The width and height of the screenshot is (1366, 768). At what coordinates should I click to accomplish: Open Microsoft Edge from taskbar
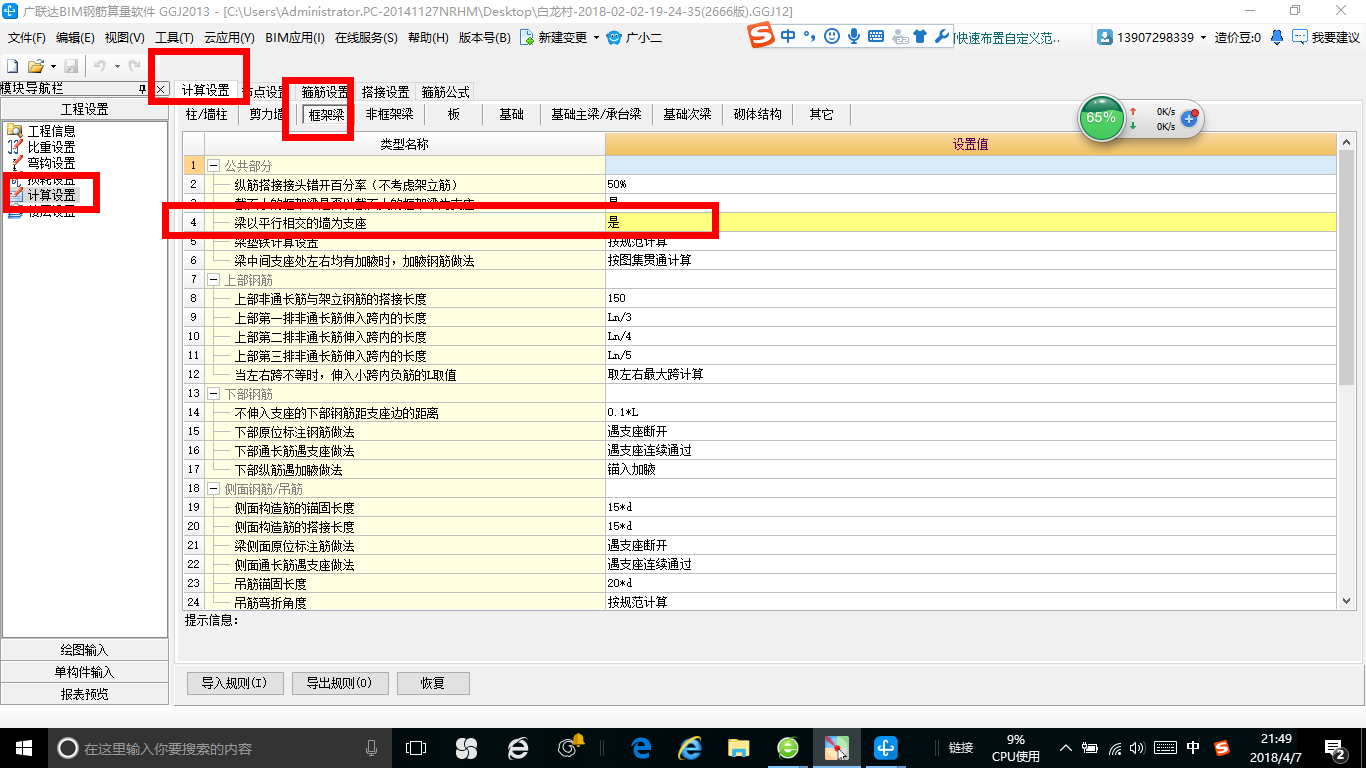640,747
